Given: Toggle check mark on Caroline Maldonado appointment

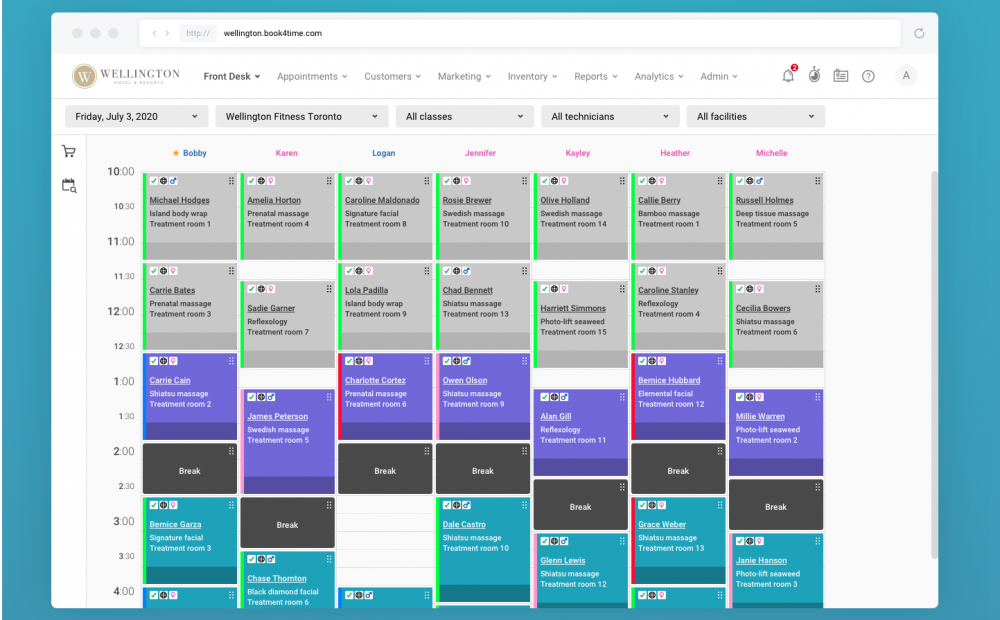Looking at the screenshot, I should pyautogui.click(x=349, y=181).
